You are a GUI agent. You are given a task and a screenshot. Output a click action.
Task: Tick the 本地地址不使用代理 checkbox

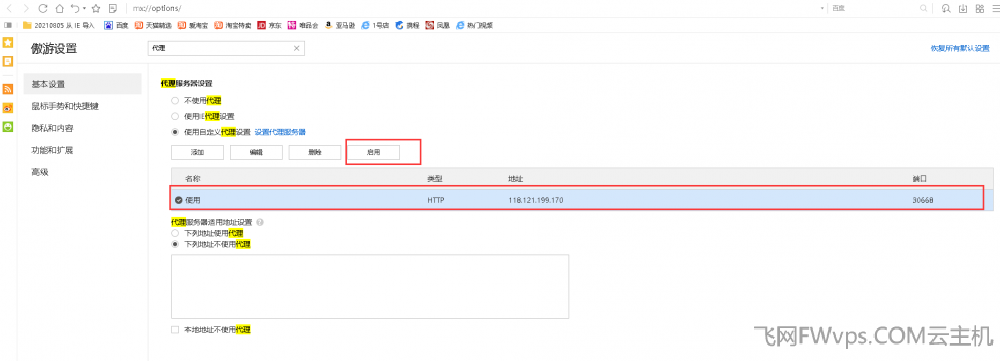(x=175, y=330)
